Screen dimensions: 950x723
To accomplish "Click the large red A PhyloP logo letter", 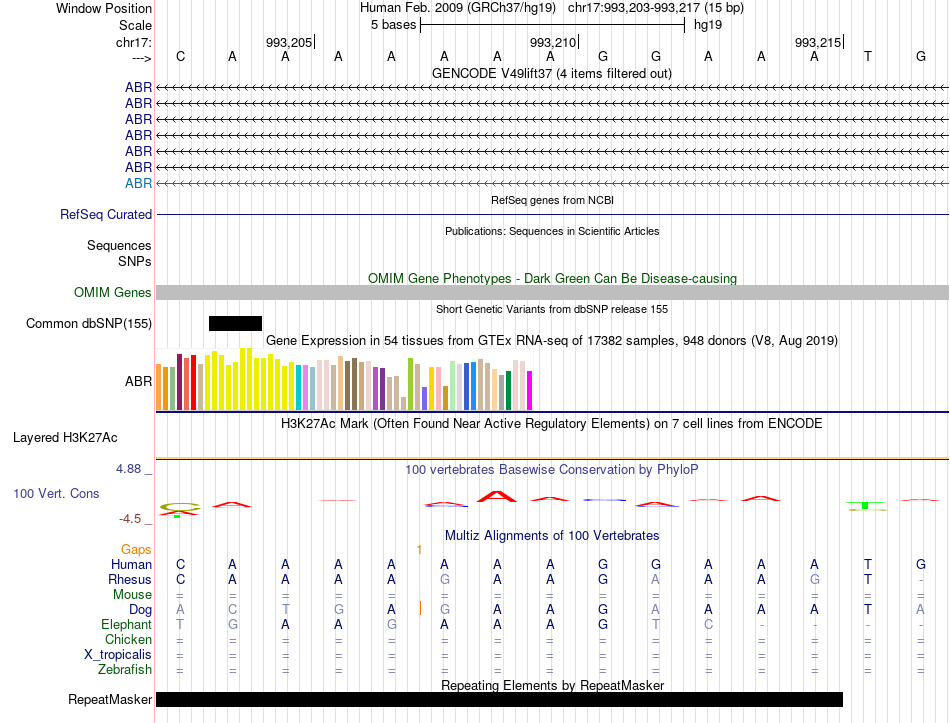I will (497, 496).
